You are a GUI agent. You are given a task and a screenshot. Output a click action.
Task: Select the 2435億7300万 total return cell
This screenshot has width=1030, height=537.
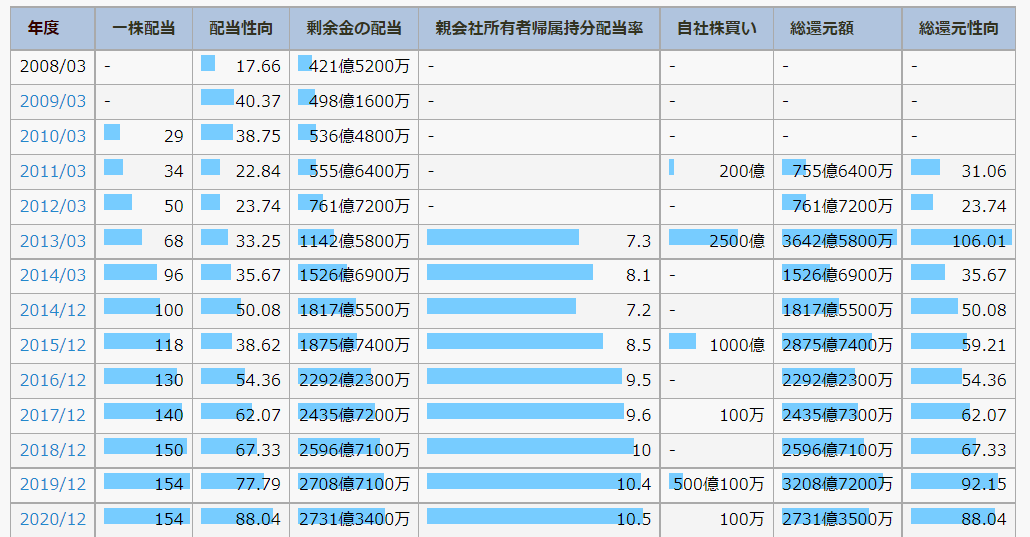[838, 415]
